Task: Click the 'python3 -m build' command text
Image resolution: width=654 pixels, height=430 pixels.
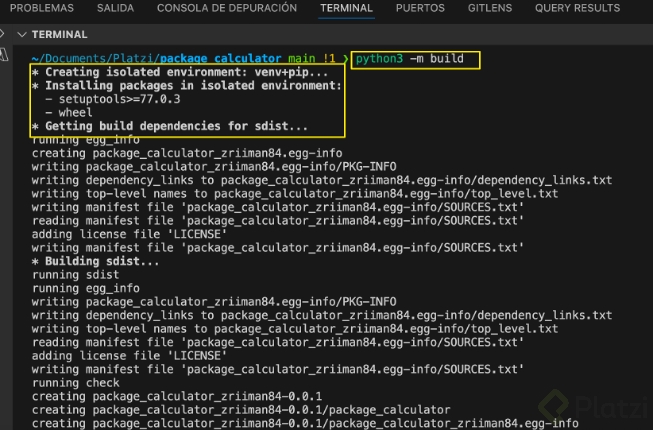Action: click(x=410, y=59)
